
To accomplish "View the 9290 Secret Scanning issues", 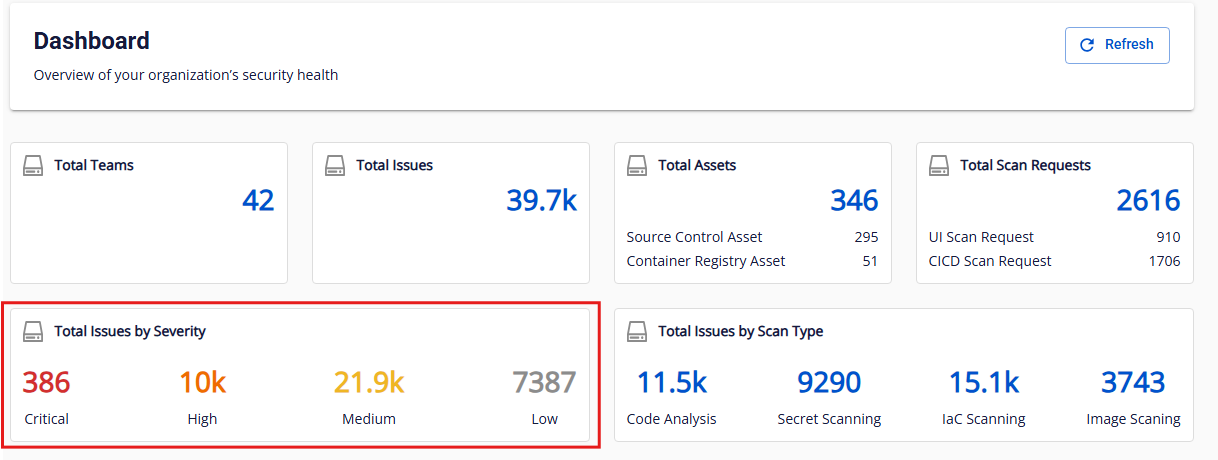I will tap(829, 383).
